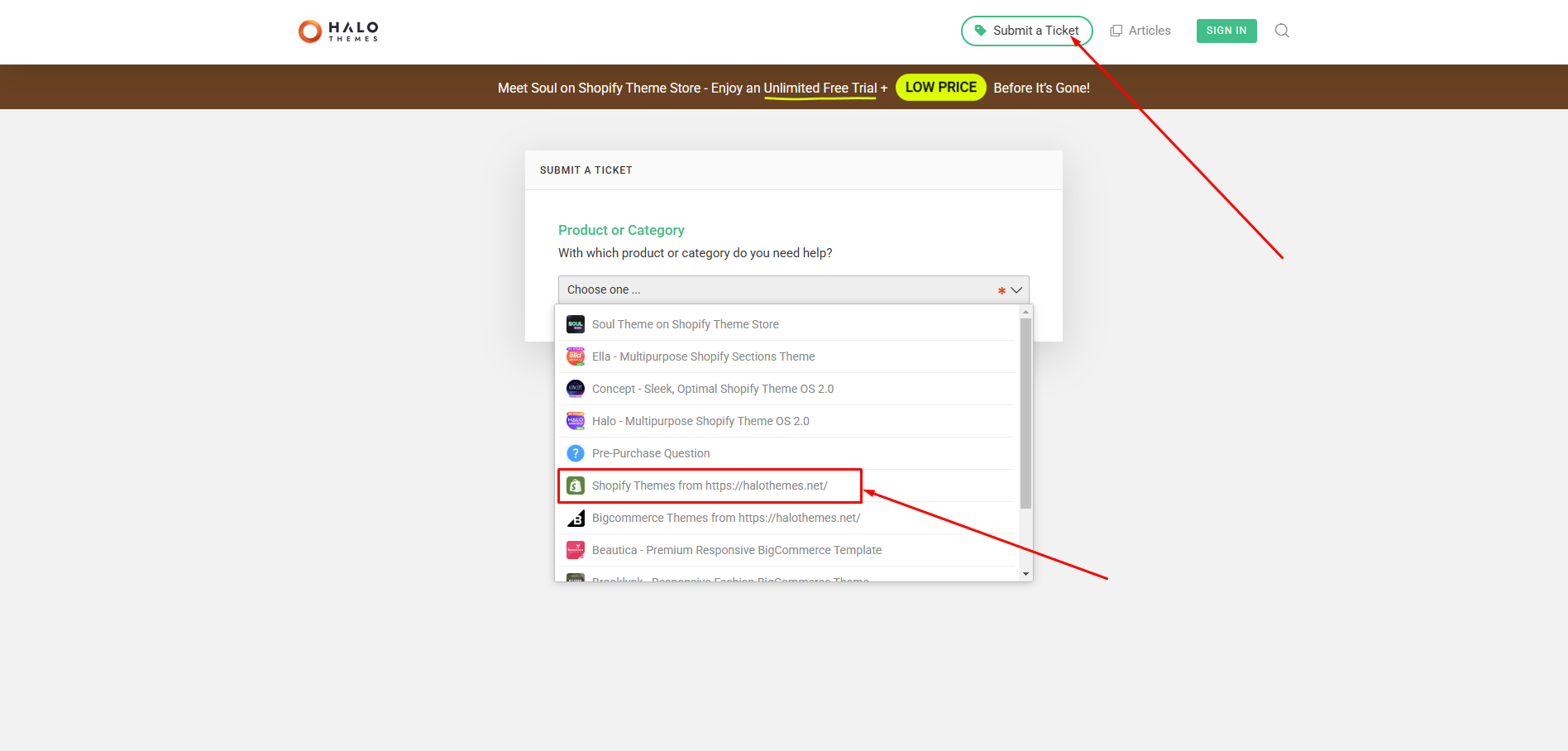Follow the Unlimited Free Trial link
This screenshot has width=1568, height=751.
820,88
